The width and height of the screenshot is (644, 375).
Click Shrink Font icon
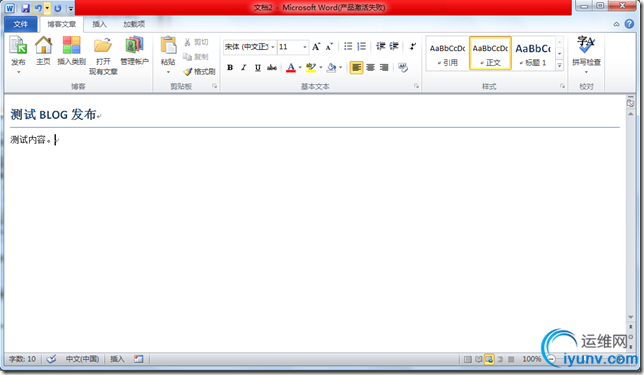[x=329, y=46]
